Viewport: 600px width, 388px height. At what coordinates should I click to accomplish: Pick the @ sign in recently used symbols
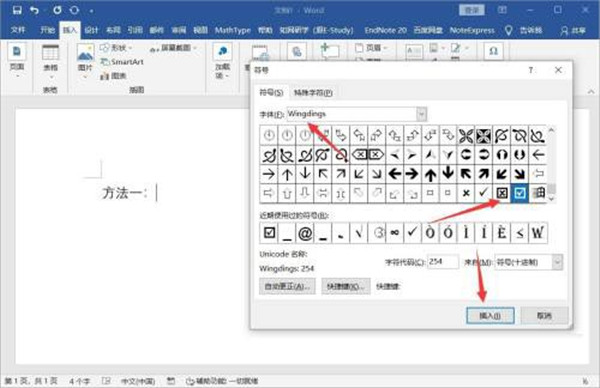tap(305, 233)
